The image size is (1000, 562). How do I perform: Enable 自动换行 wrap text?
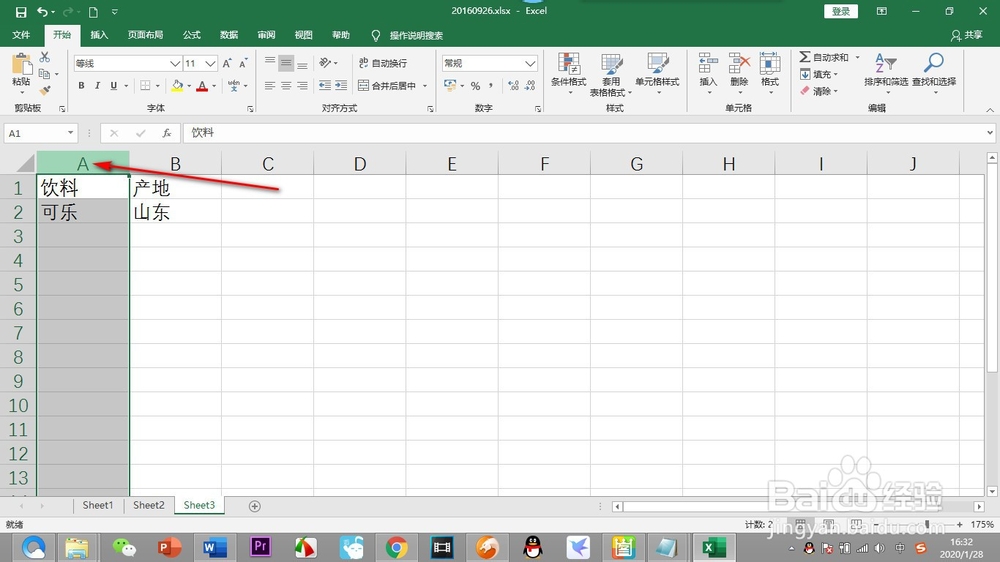pyautogui.click(x=383, y=63)
